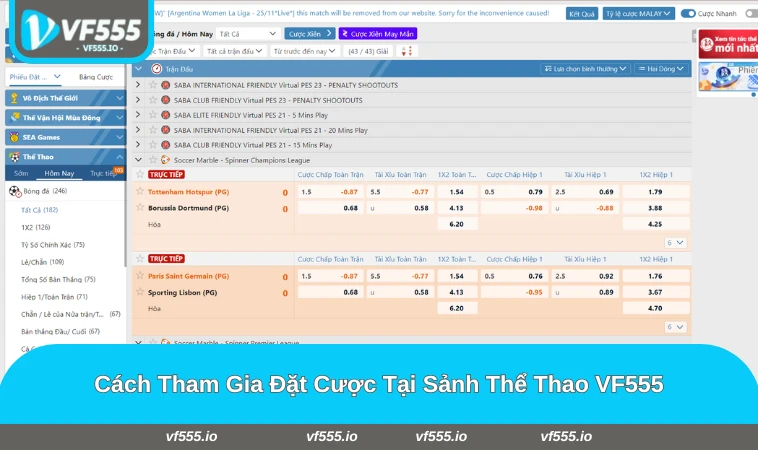Switch to the Trực tiếp tab
Screen dimensions: 758x450
[x=103, y=173]
